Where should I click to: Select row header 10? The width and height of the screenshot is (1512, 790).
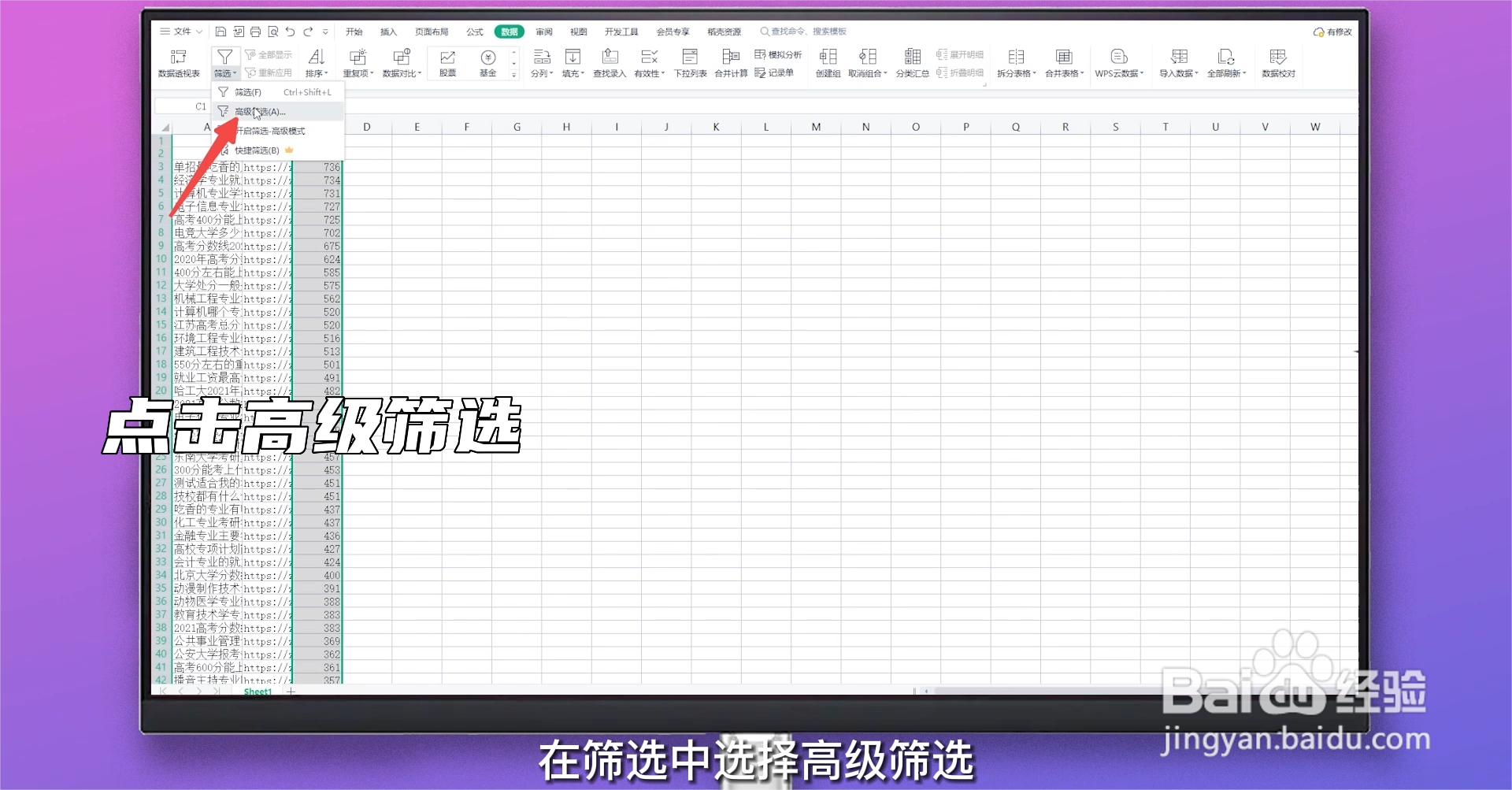coord(161,259)
